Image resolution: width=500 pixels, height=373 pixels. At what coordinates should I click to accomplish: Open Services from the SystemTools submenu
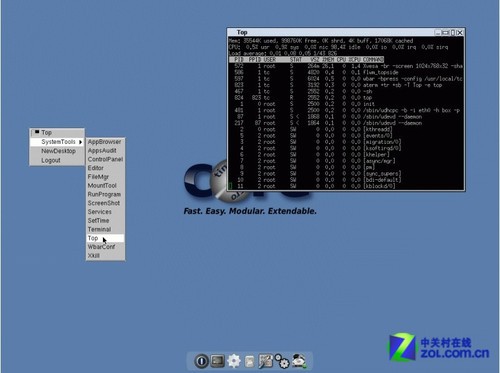click(x=105, y=212)
